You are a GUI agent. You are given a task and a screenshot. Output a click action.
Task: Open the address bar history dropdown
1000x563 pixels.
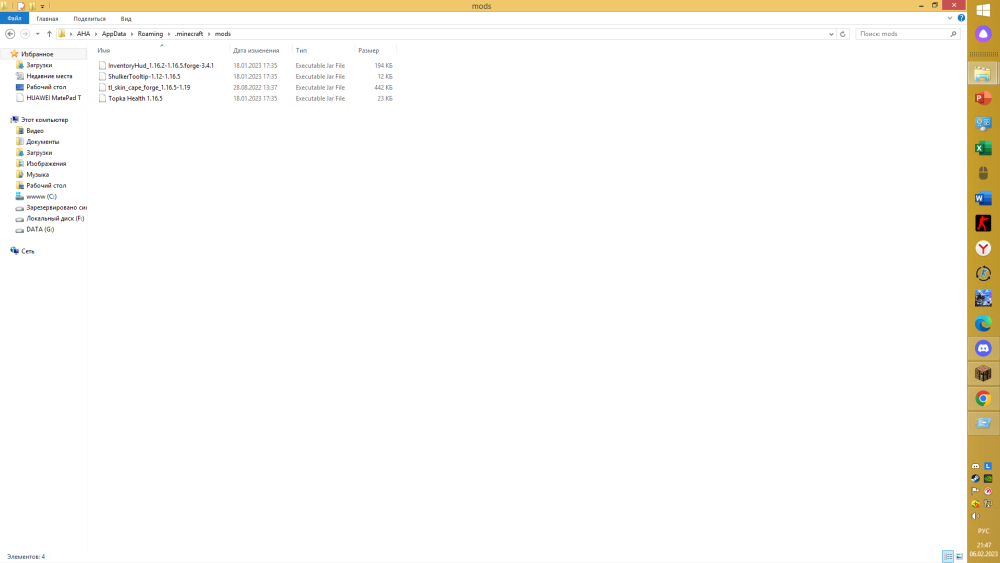click(x=831, y=34)
